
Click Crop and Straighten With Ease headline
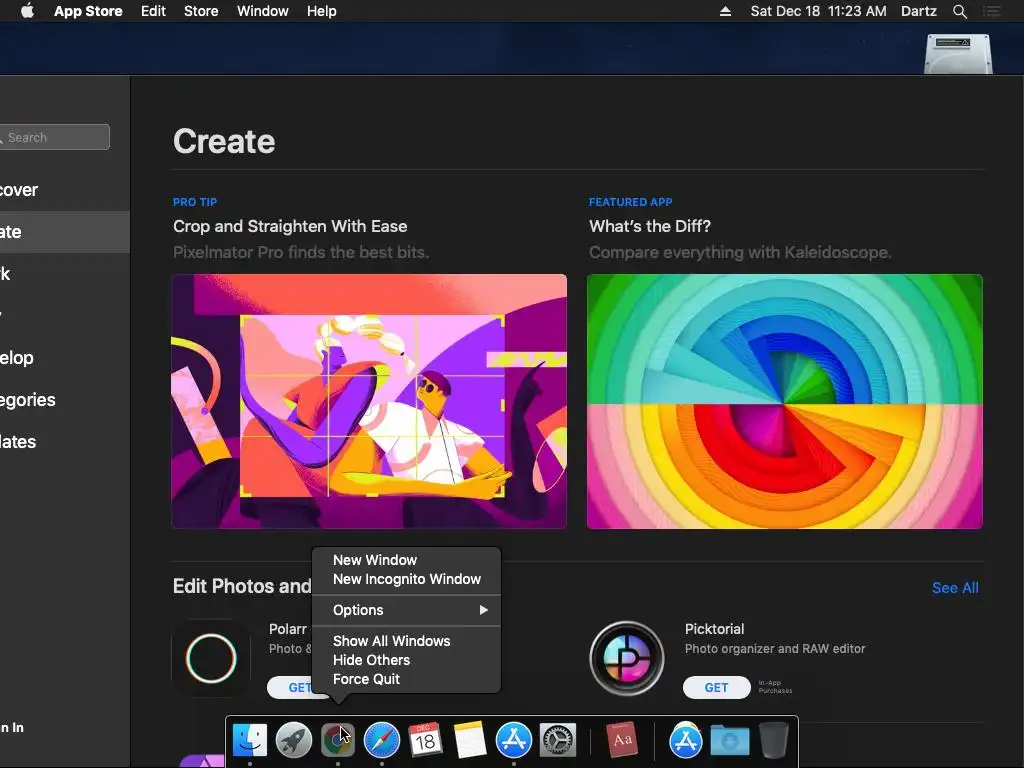(290, 226)
